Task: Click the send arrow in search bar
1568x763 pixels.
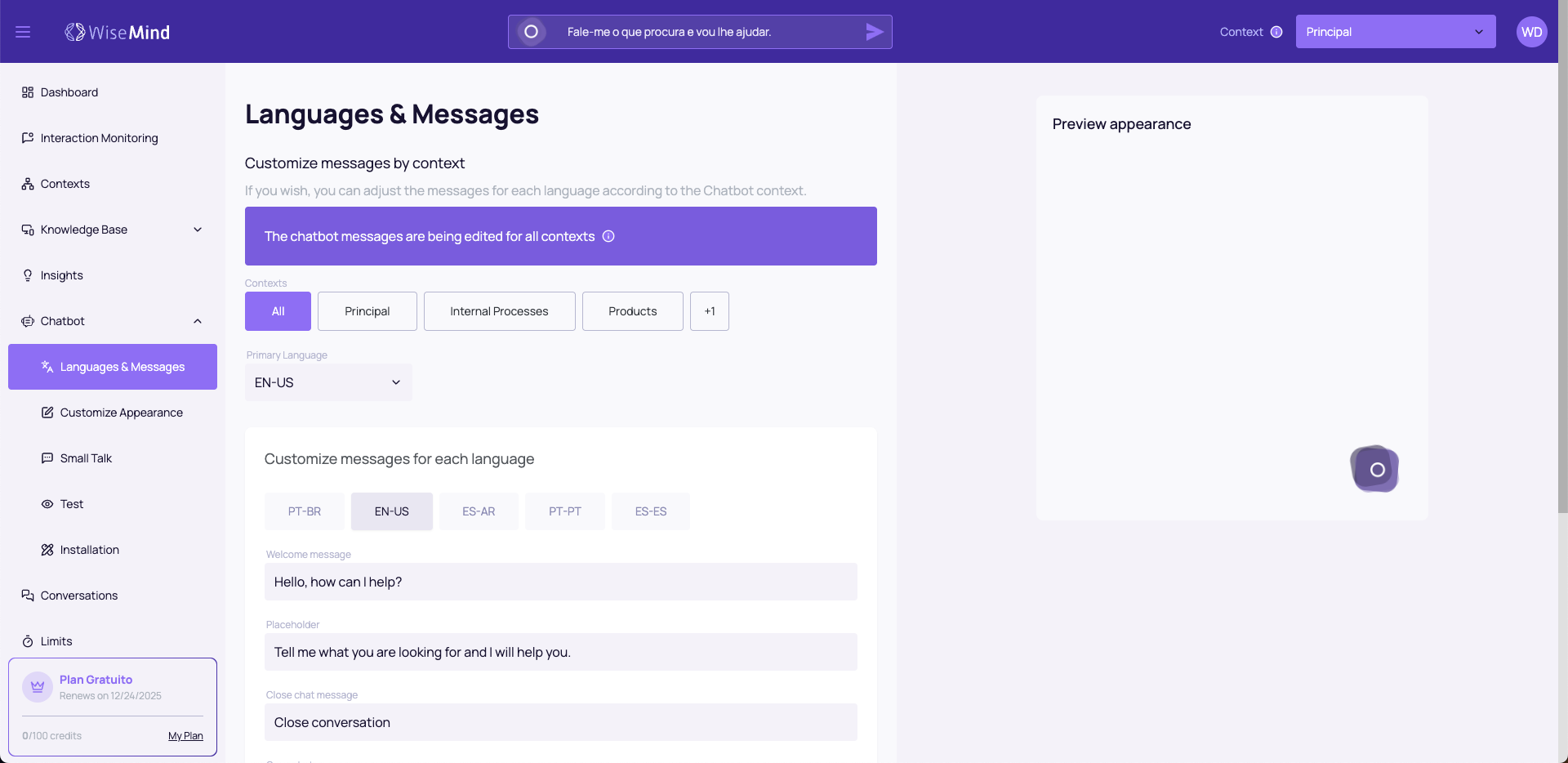Action: click(874, 32)
